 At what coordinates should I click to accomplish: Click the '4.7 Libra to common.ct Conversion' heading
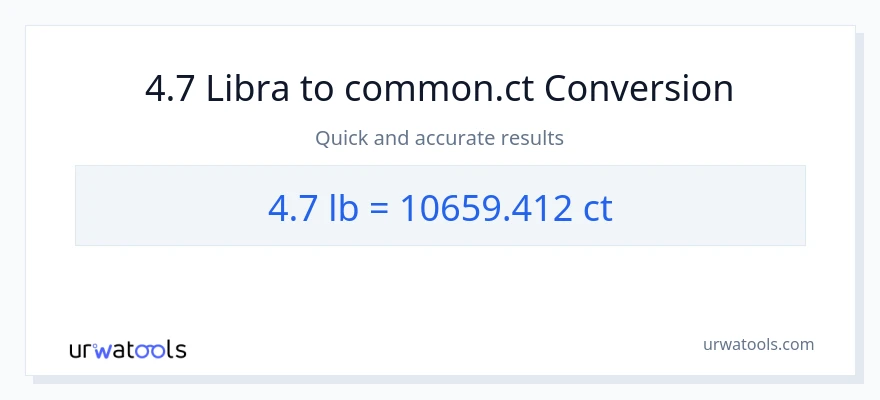(440, 89)
